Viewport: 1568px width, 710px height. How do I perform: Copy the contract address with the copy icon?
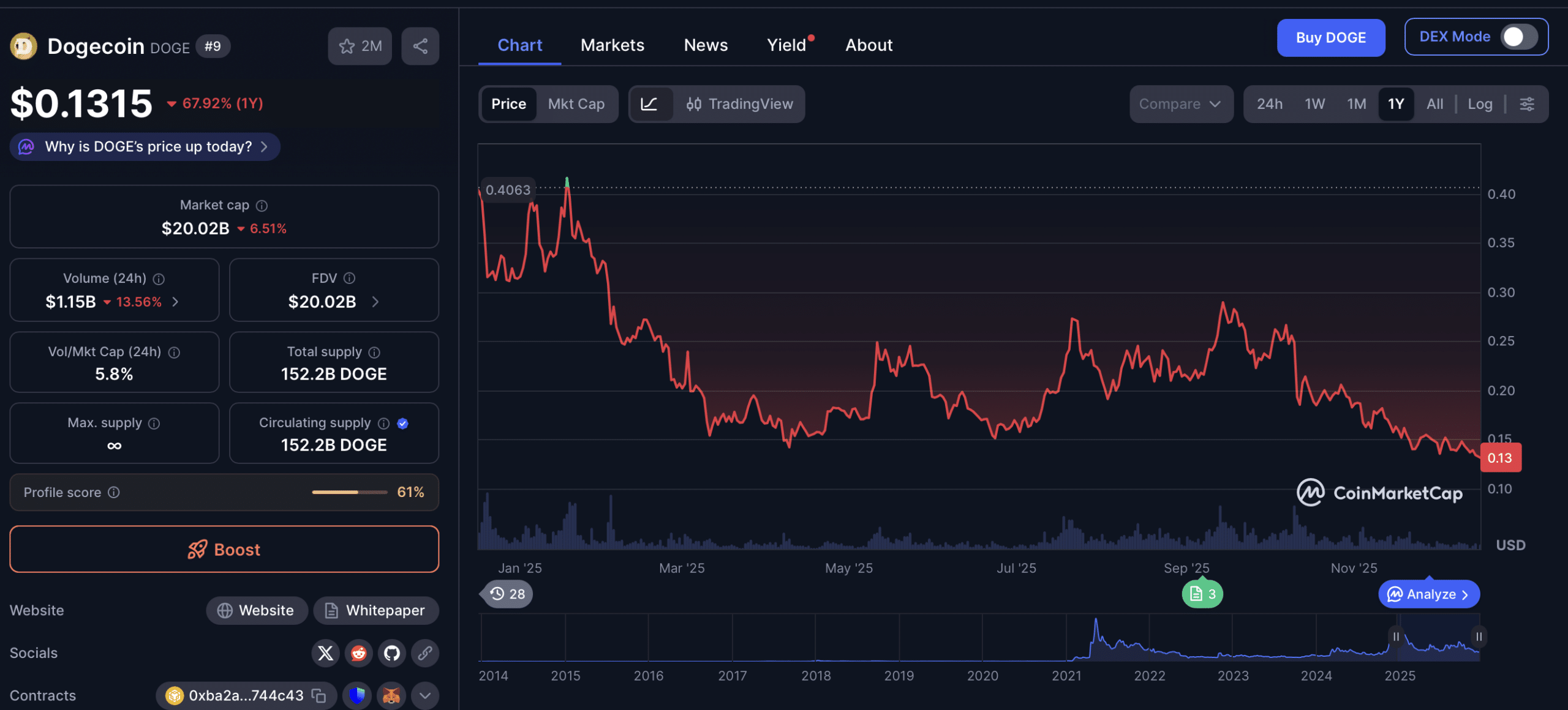(x=317, y=695)
